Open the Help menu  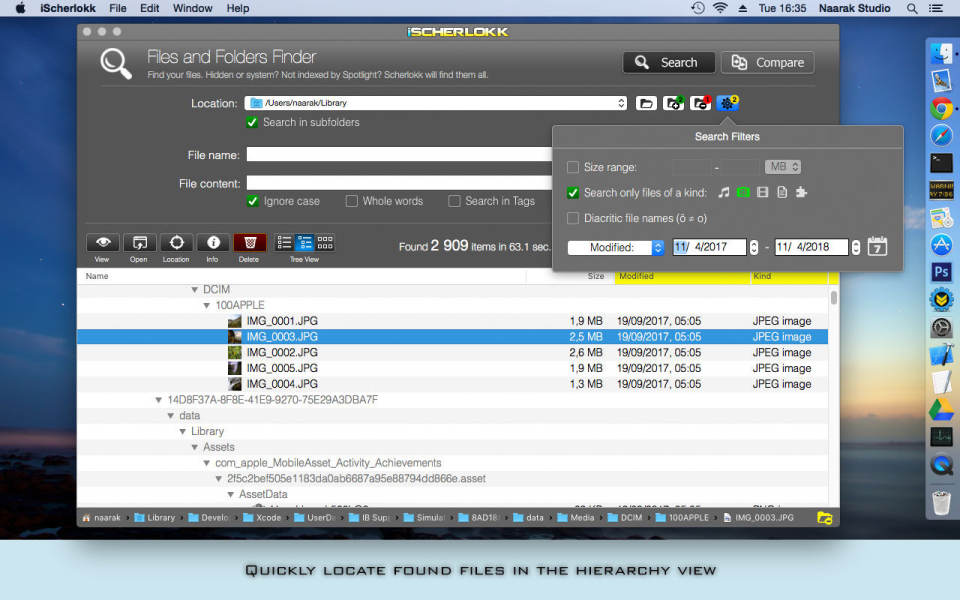[x=238, y=9]
